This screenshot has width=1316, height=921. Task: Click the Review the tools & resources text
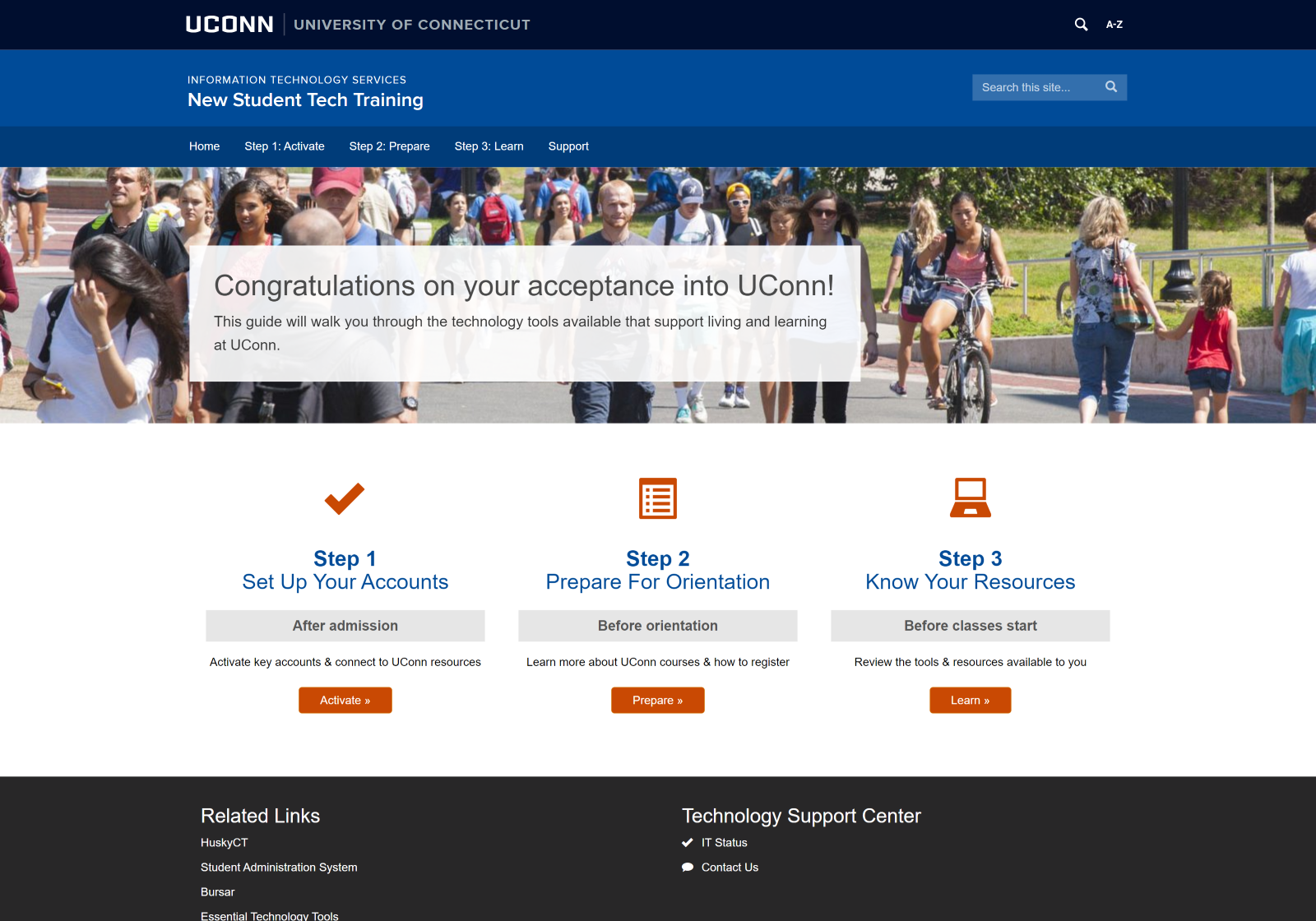coord(971,662)
